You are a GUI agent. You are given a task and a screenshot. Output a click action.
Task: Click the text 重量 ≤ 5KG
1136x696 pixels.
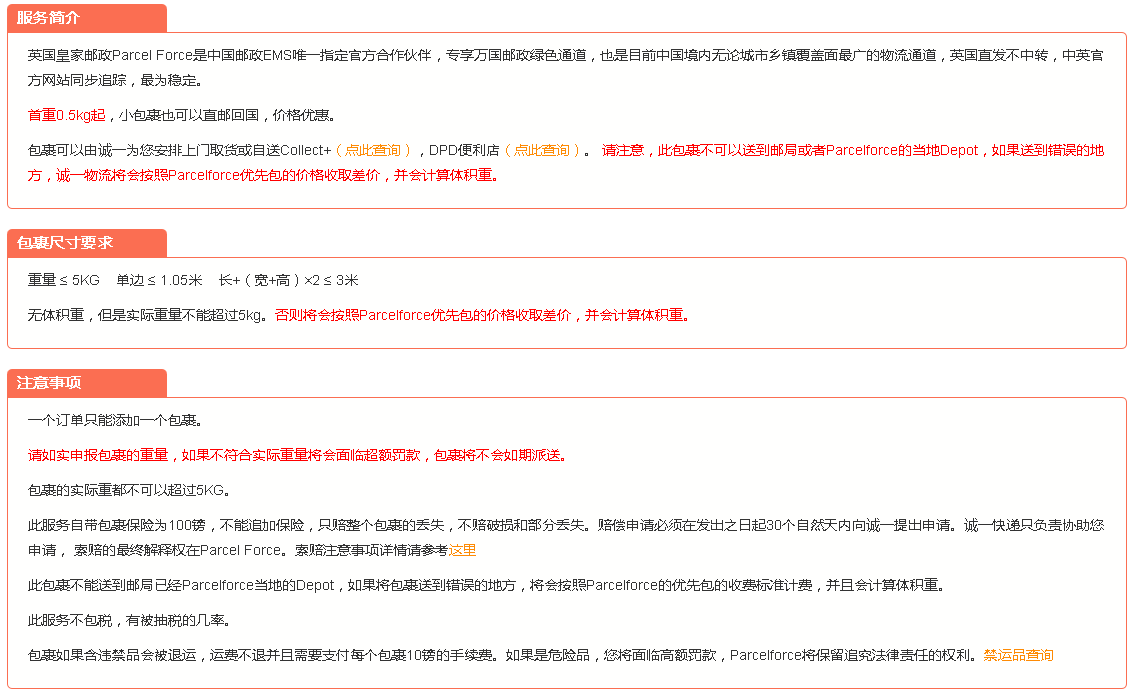point(64,280)
